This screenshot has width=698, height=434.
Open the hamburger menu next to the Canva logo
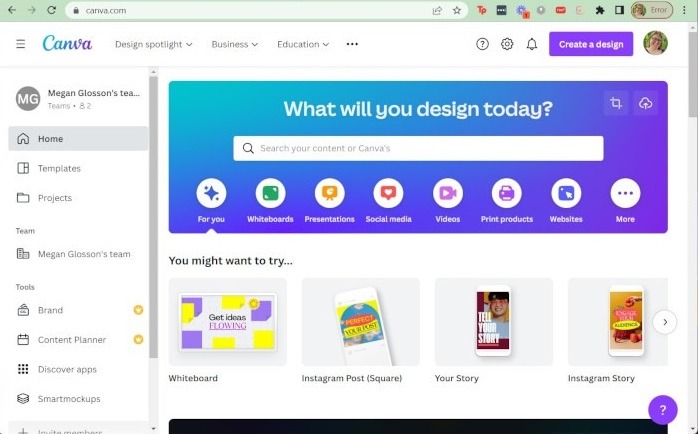[20, 44]
